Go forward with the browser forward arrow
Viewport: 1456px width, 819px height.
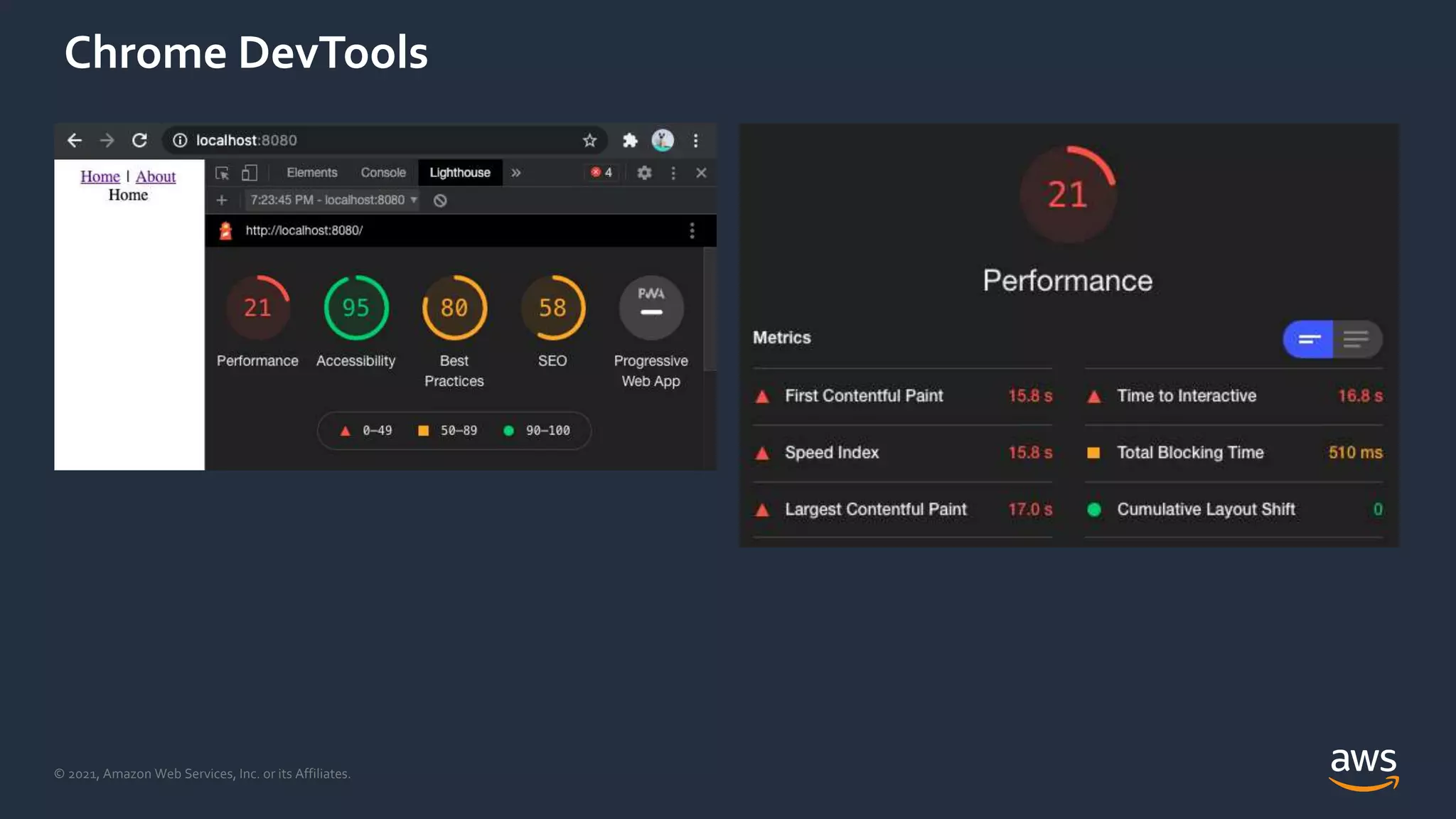tap(107, 141)
